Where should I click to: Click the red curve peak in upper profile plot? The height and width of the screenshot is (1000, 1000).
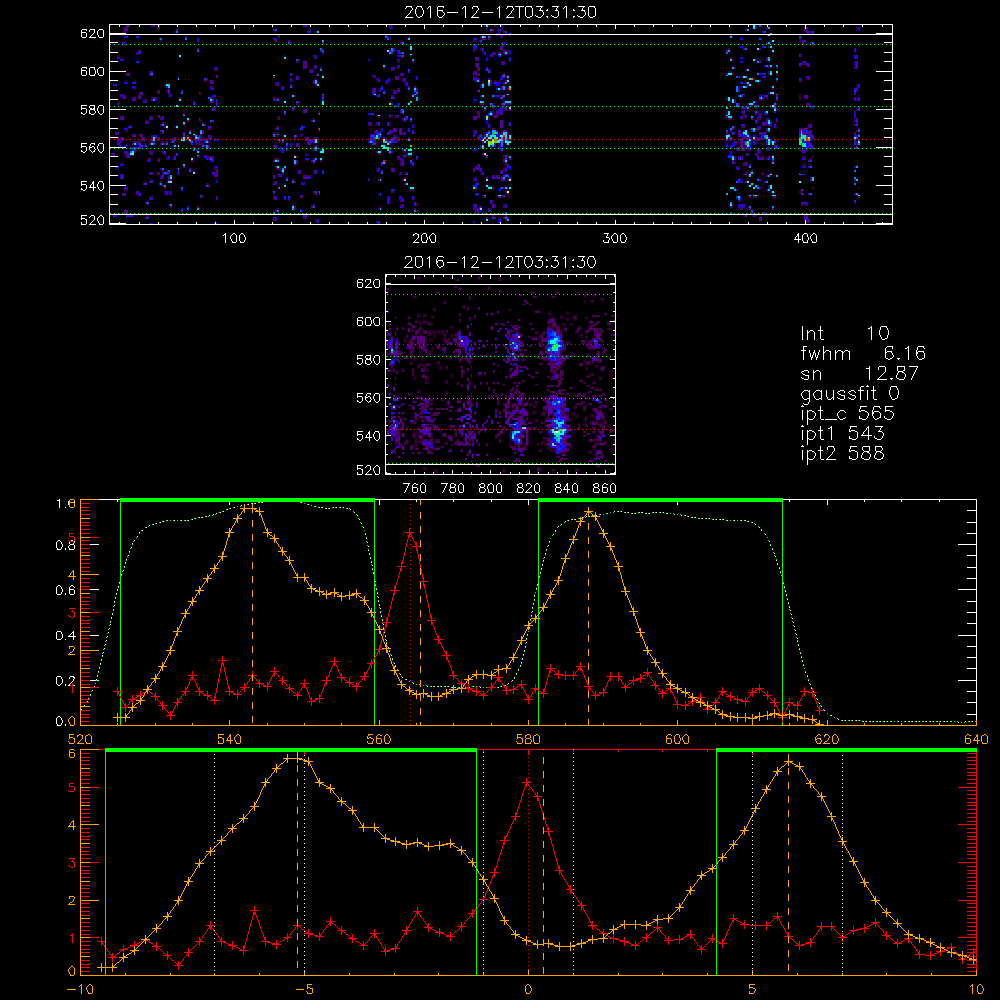[411, 532]
